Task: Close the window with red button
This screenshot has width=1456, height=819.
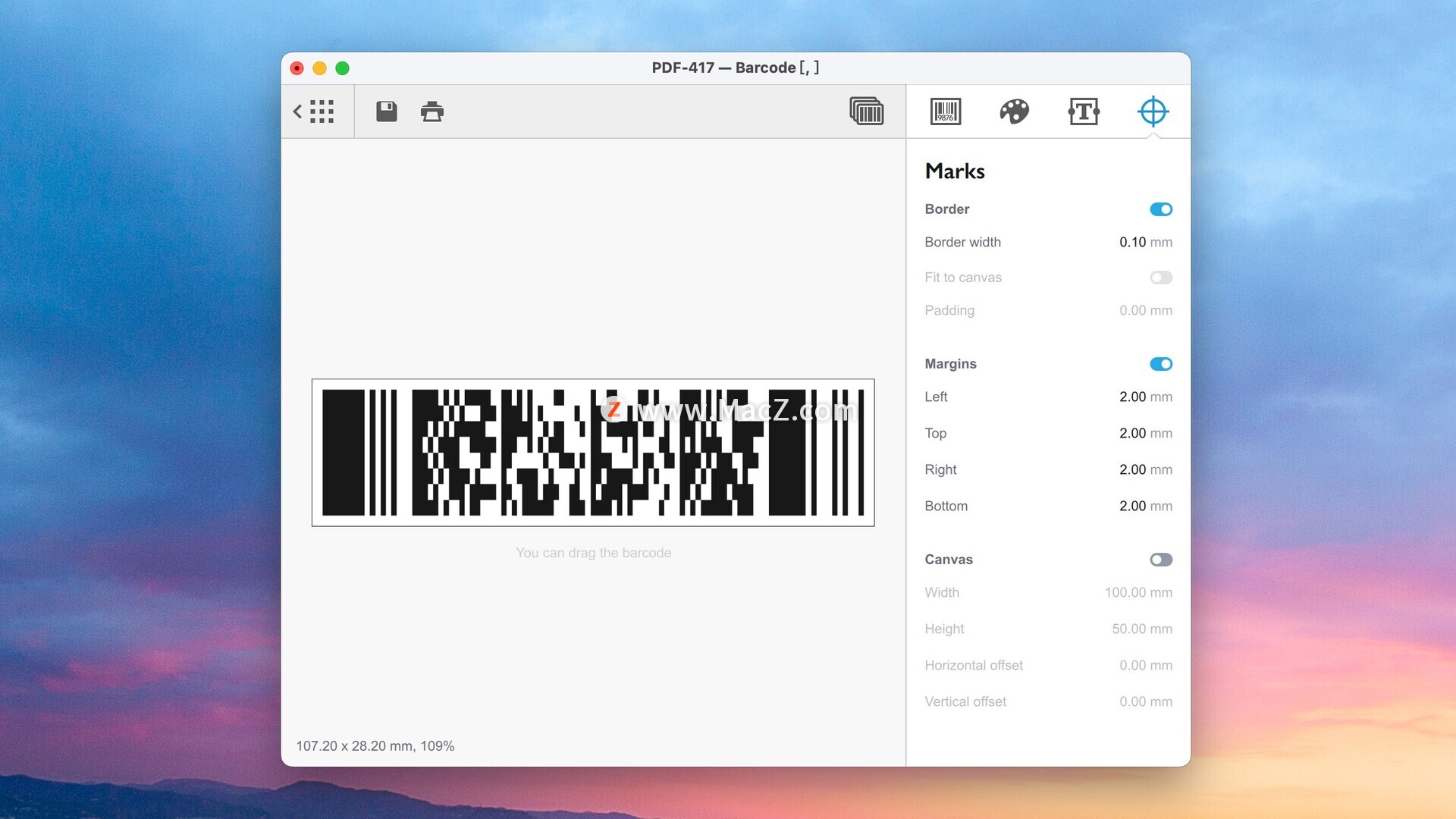Action: 297,68
